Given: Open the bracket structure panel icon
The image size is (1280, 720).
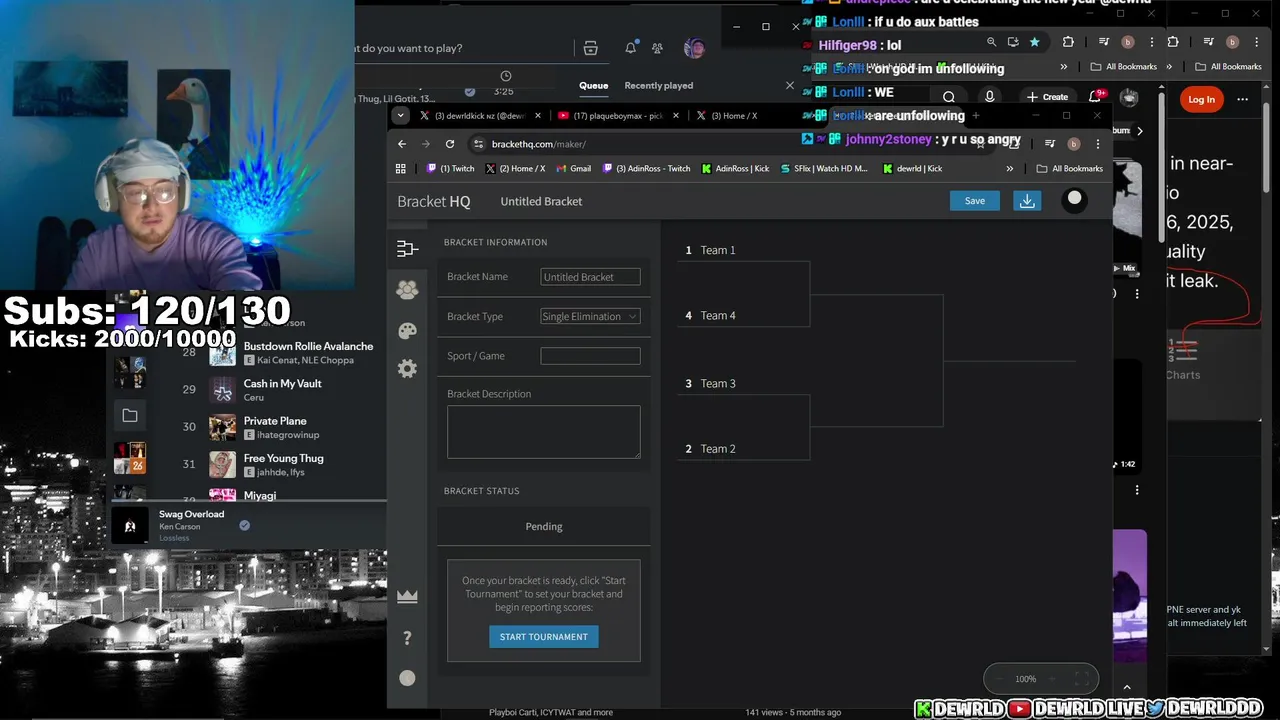Looking at the screenshot, I should click(x=407, y=249).
